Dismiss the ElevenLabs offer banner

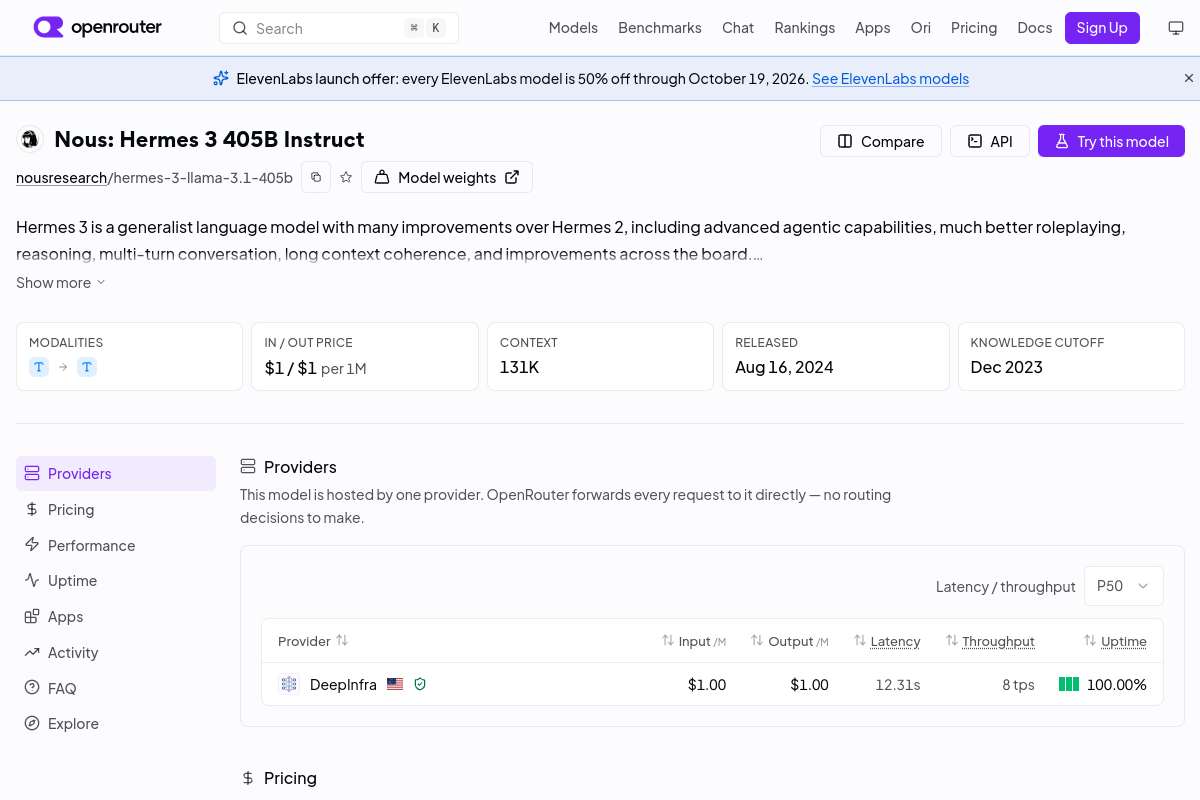(x=1189, y=78)
